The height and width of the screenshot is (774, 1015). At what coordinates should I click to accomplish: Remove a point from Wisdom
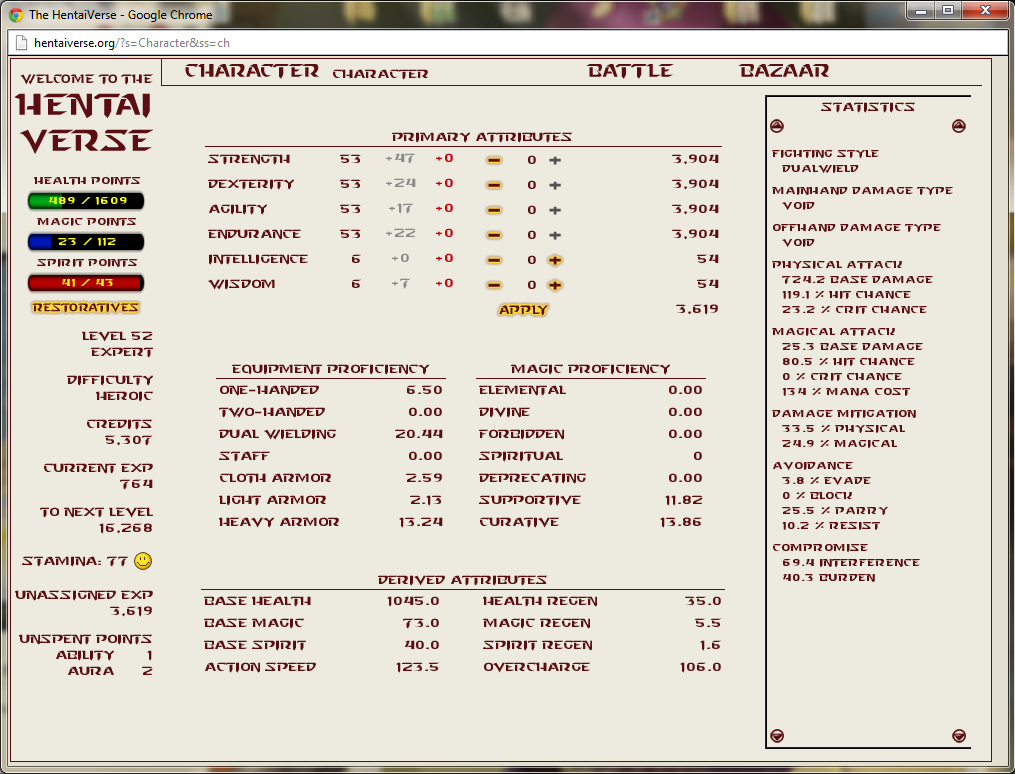494,285
